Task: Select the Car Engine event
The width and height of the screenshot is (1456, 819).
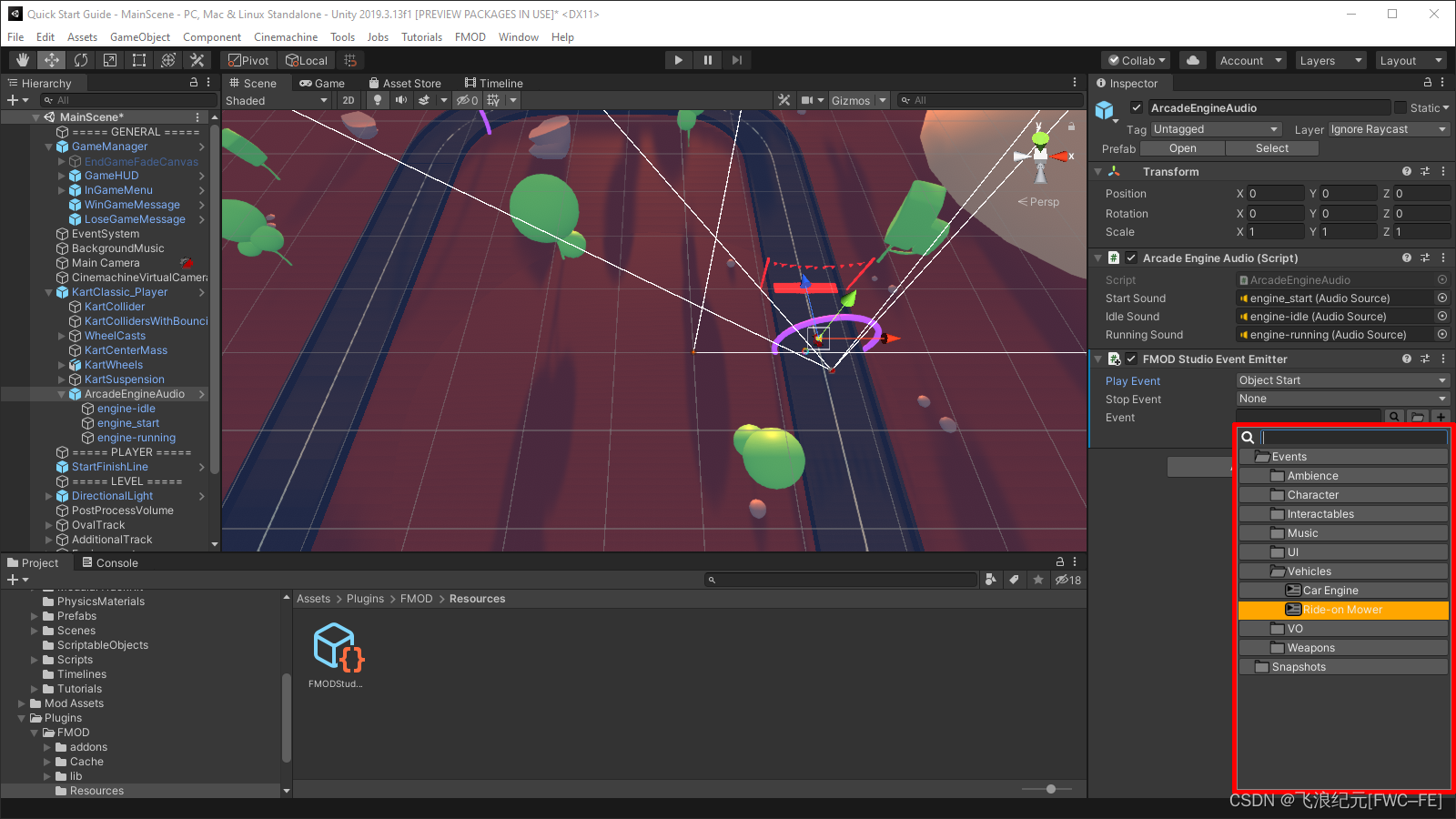Action: 1343,591
